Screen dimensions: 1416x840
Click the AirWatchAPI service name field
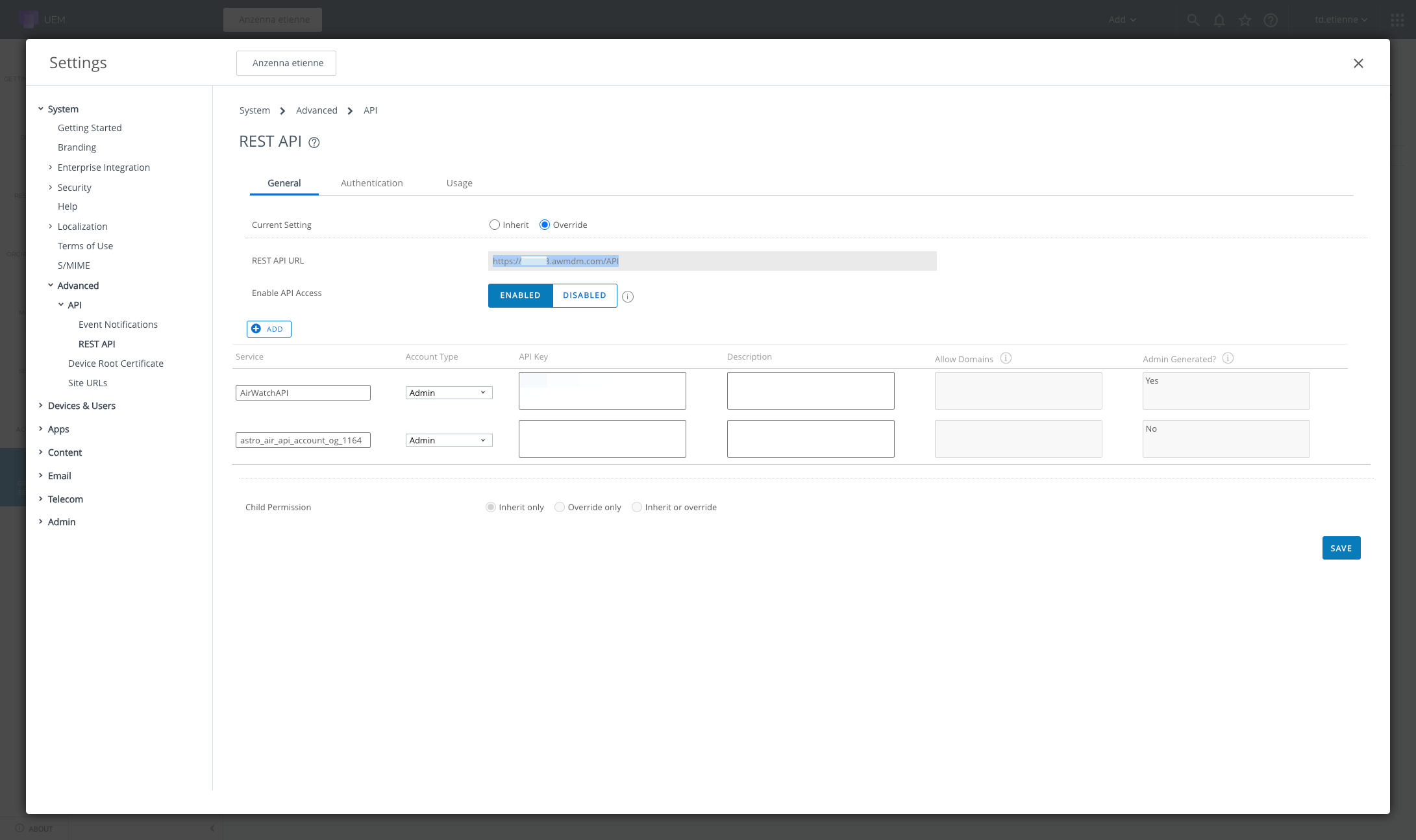(303, 393)
